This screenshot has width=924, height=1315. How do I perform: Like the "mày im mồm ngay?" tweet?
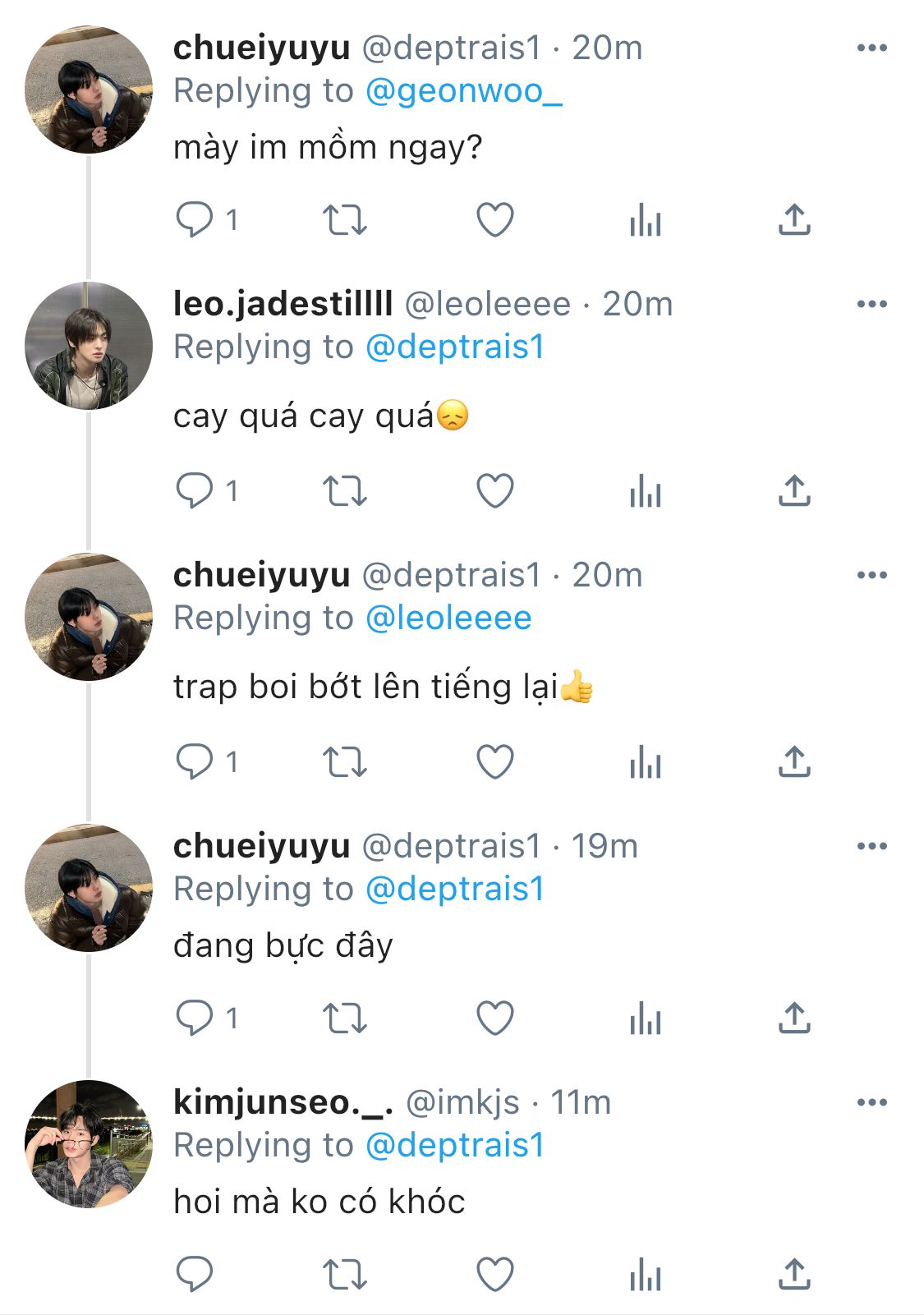(495, 220)
